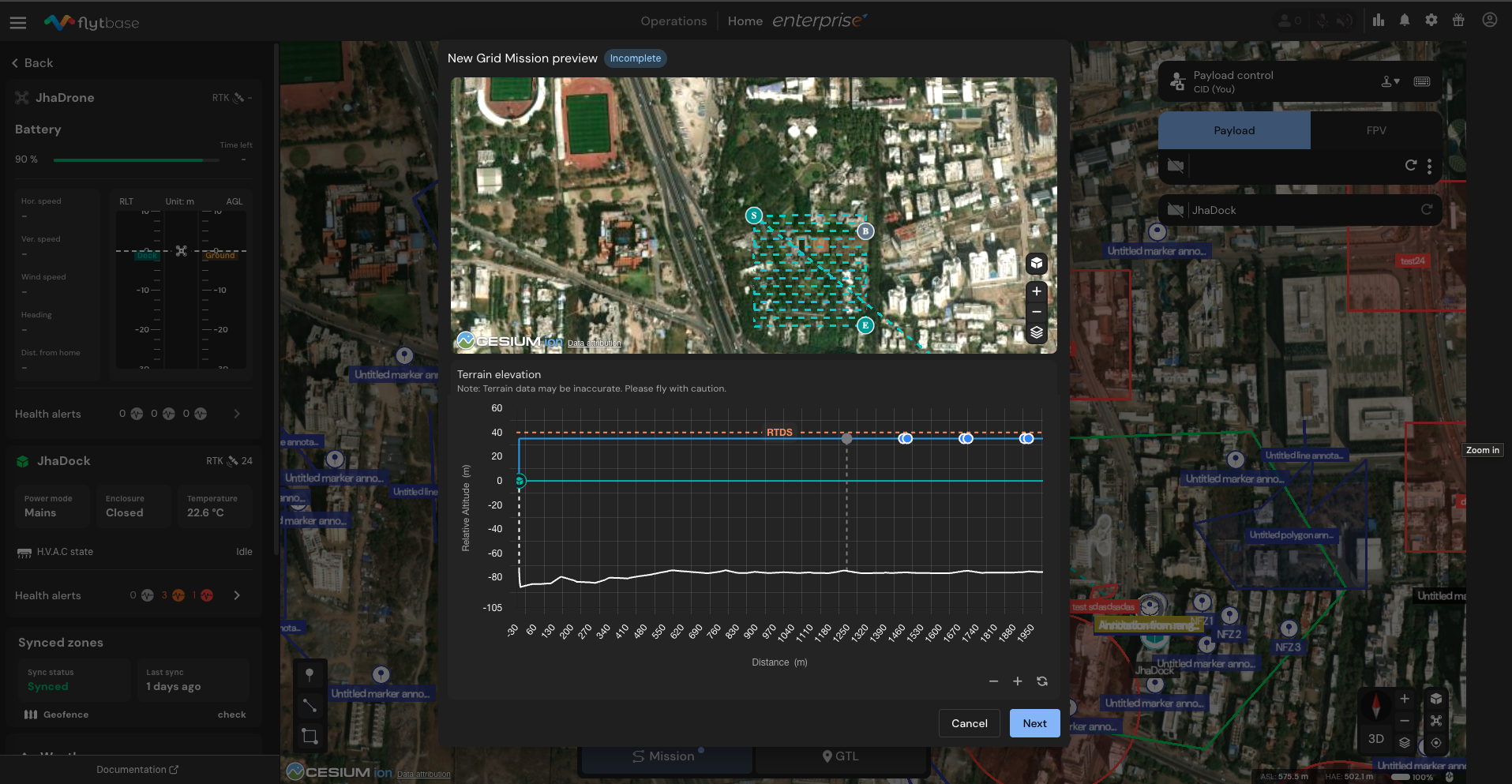Select the Payload tab
Image resolution: width=1512 pixels, height=784 pixels.
1234,130
